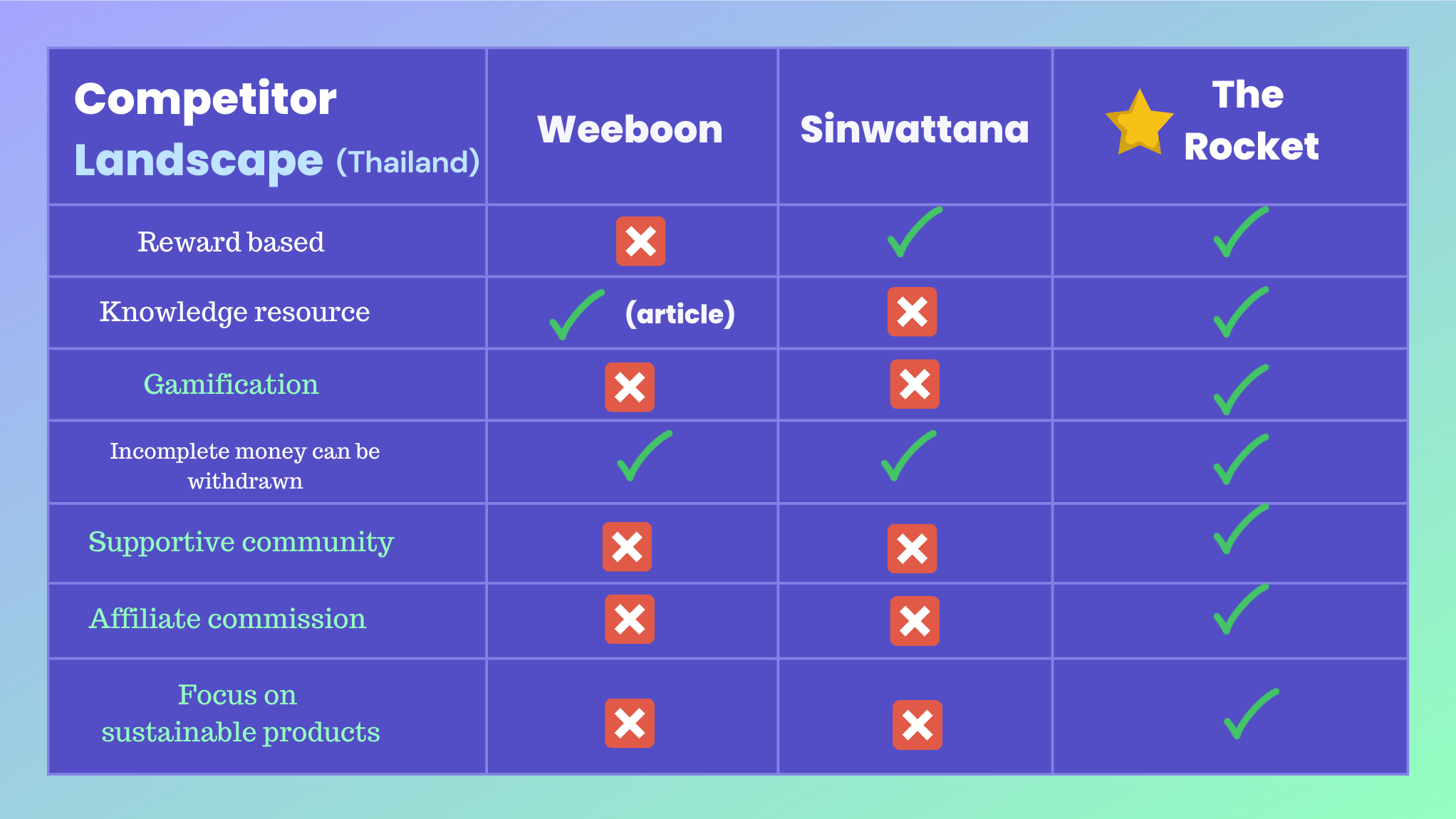
Task: Click Weeboon's red X in Gamification row
Action: click(x=630, y=387)
